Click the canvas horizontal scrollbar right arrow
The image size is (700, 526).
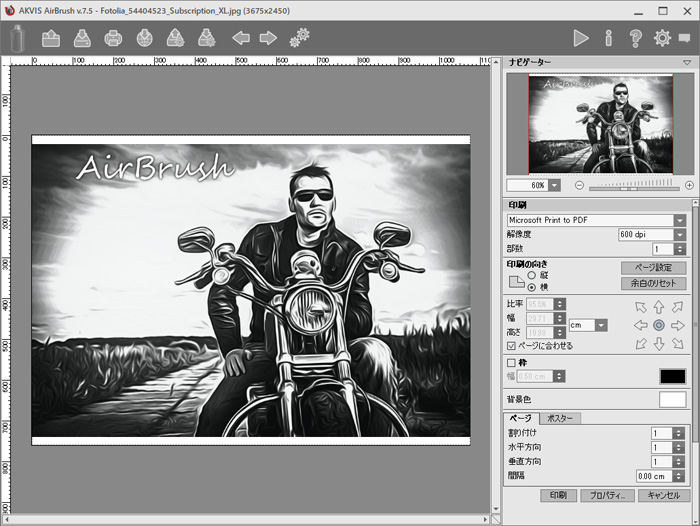pyautogui.click(x=485, y=520)
